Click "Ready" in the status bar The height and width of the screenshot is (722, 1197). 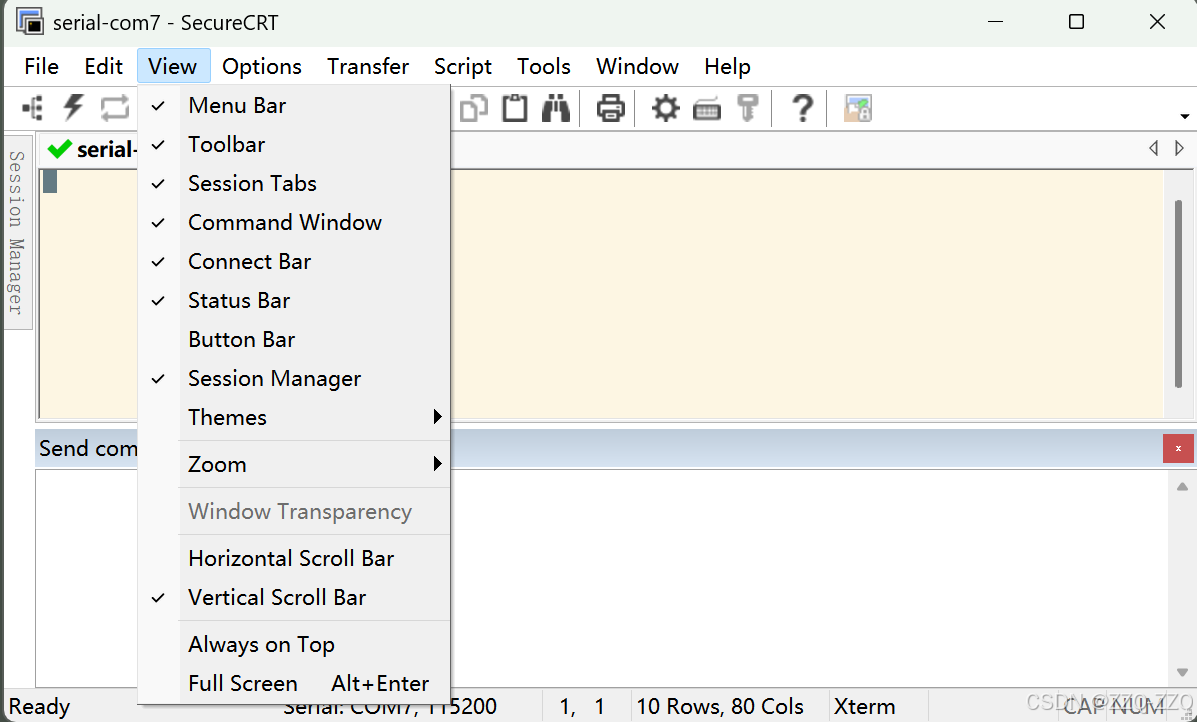[x=40, y=707]
